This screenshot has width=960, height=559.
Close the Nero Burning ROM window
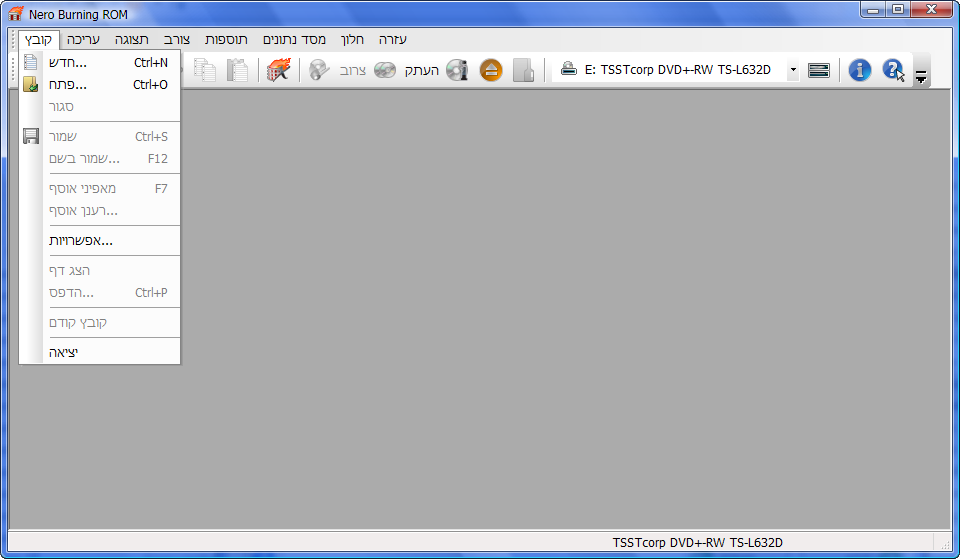931,9
